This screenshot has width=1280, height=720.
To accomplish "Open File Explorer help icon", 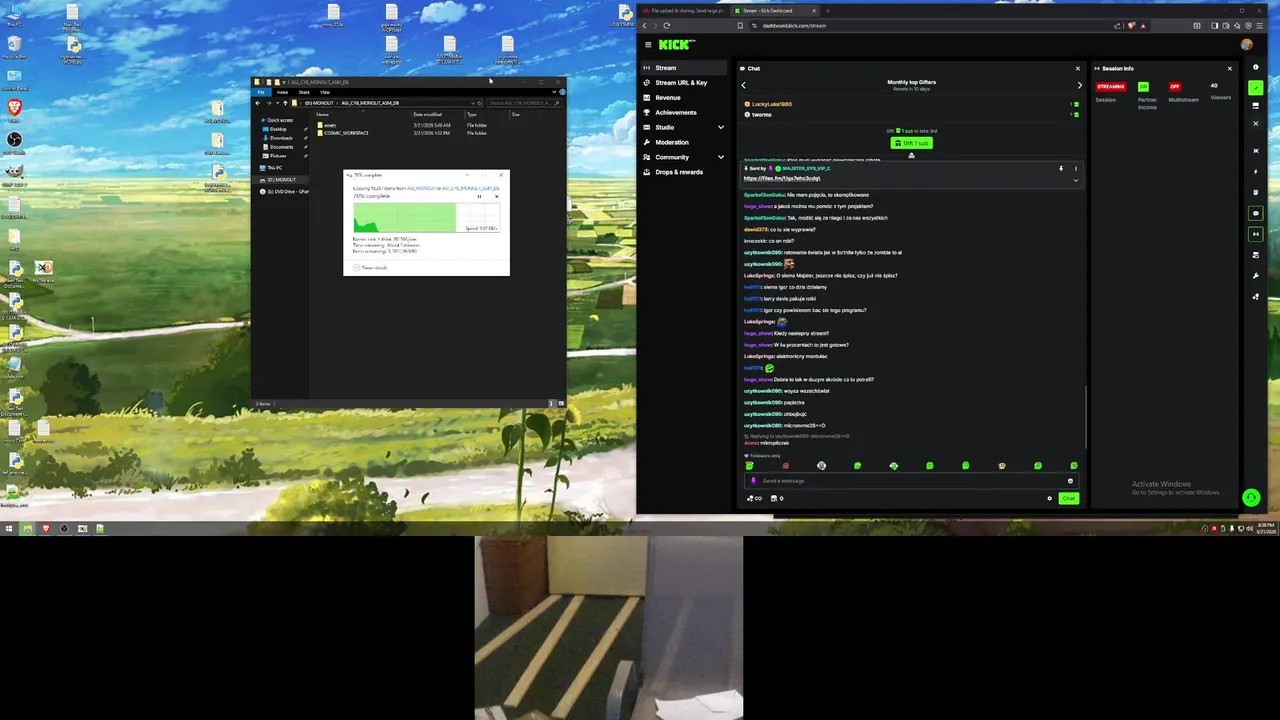I will (x=562, y=92).
